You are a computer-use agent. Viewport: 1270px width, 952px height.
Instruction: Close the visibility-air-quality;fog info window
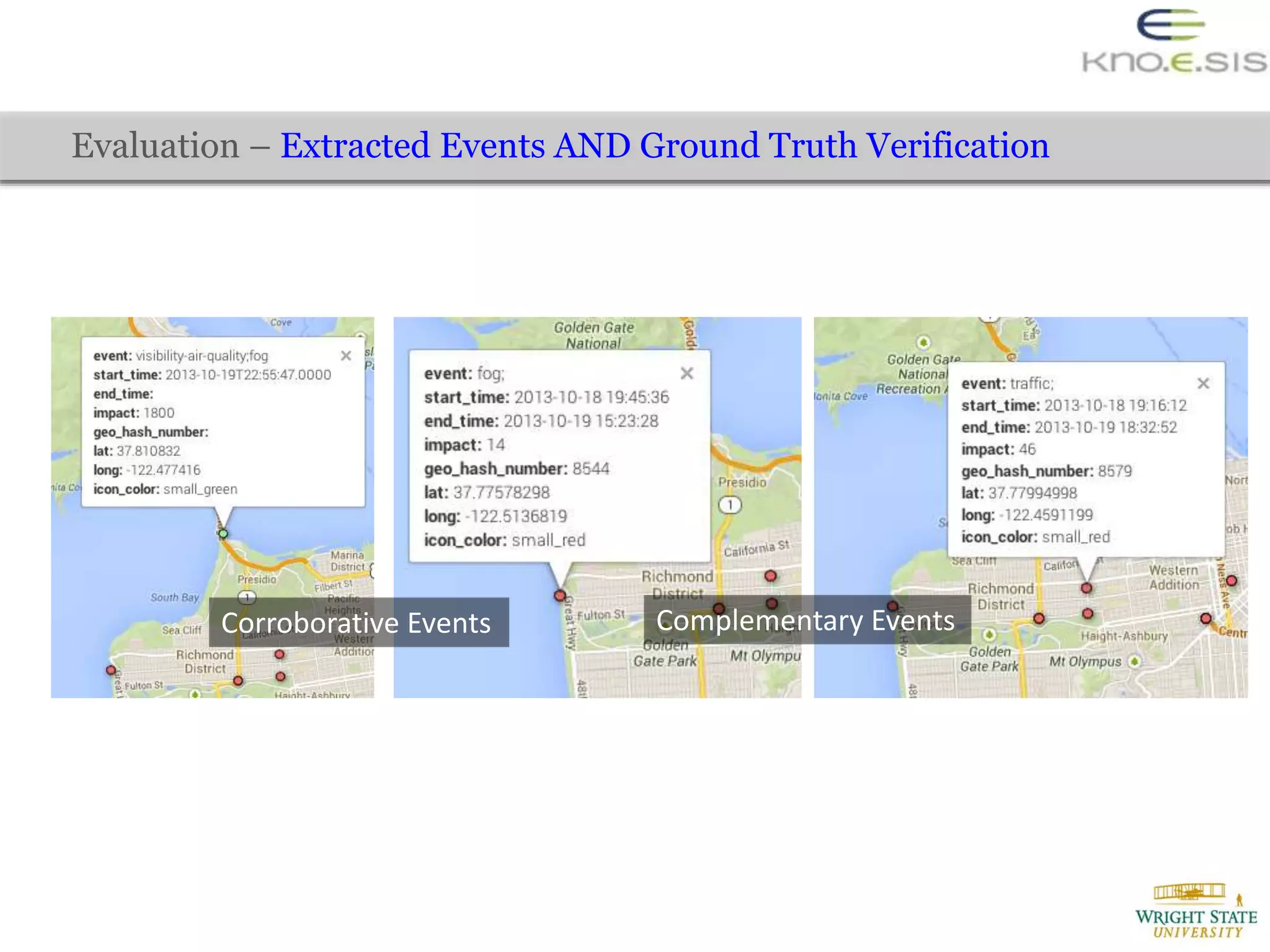[346, 356]
